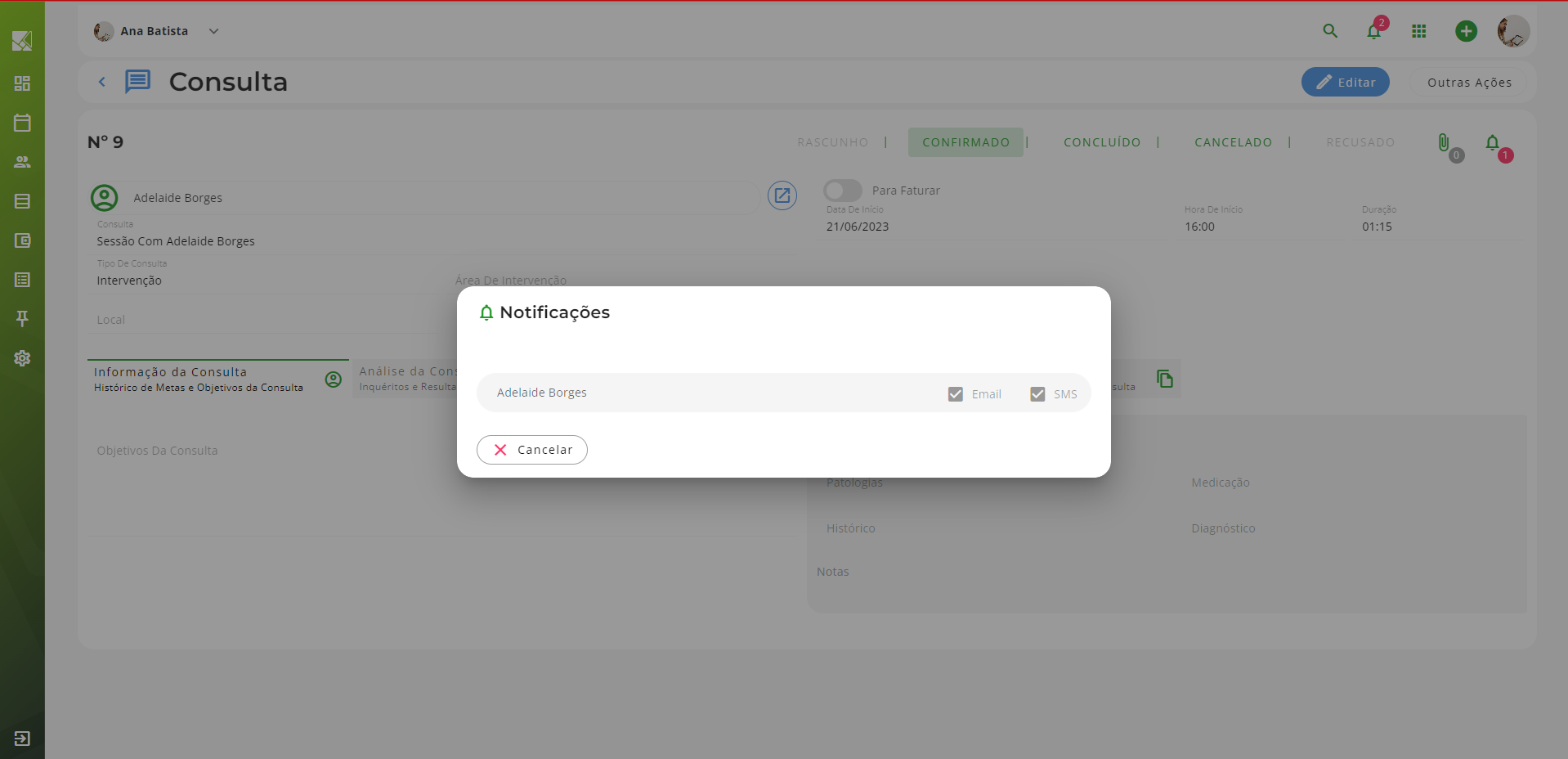Image resolution: width=1568 pixels, height=759 pixels.
Task: Open Adelaide Borges record link icon
Action: coord(782,195)
